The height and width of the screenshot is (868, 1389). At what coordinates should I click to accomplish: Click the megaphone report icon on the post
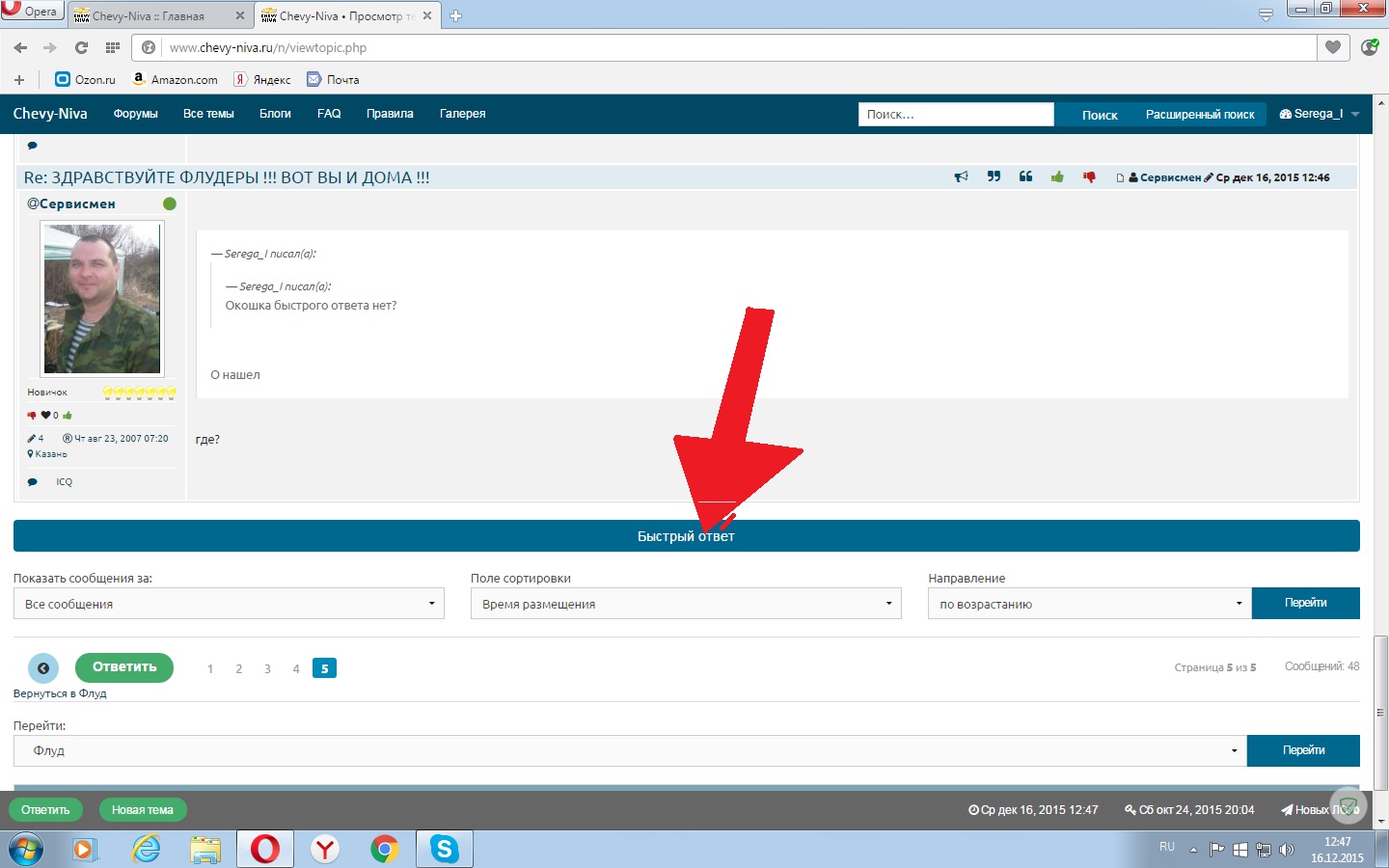[961, 177]
